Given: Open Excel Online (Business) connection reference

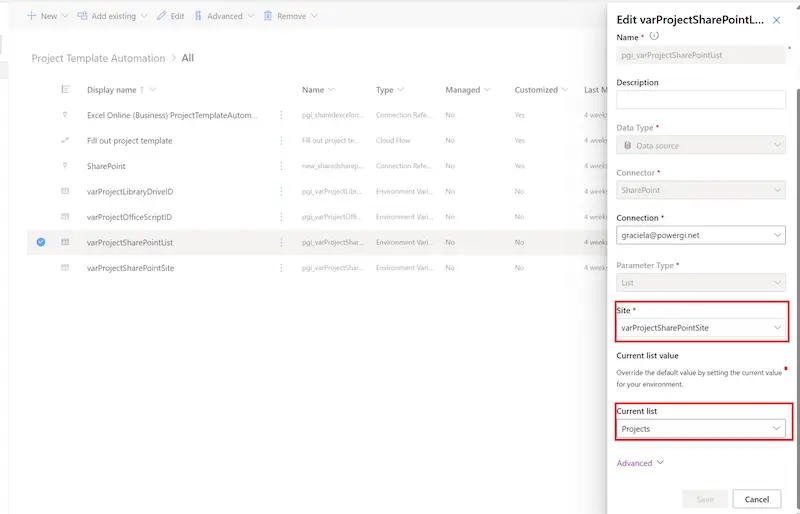Looking at the screenshot, I should [x=172, y=115].
